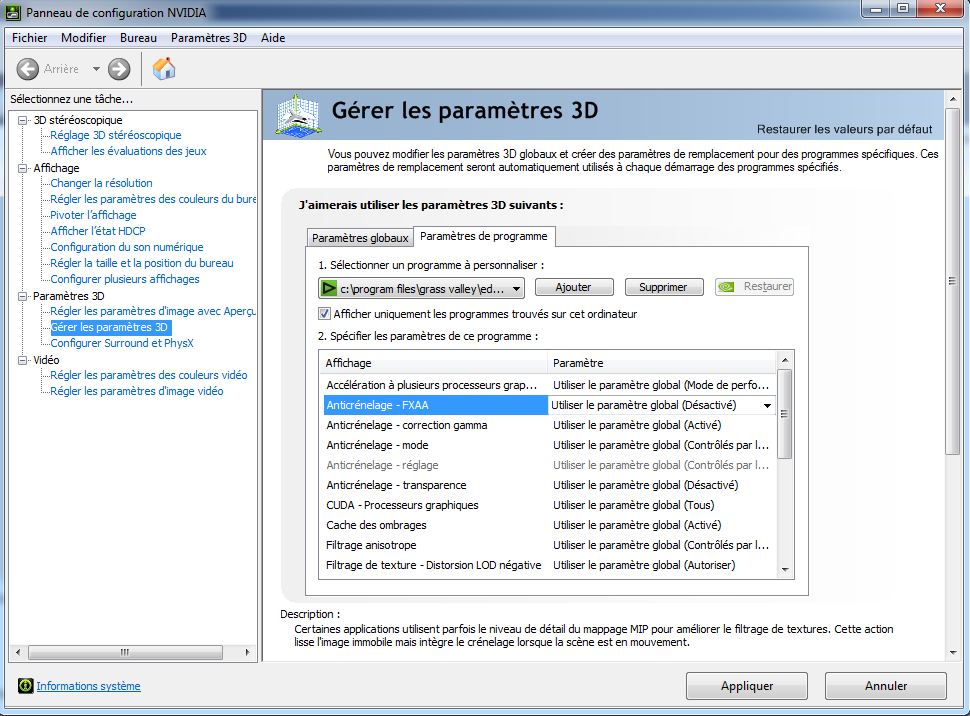Select Anticrénelage - correction gamma row
The height and width of the screenshot is (716, 970).
[548, 425]
